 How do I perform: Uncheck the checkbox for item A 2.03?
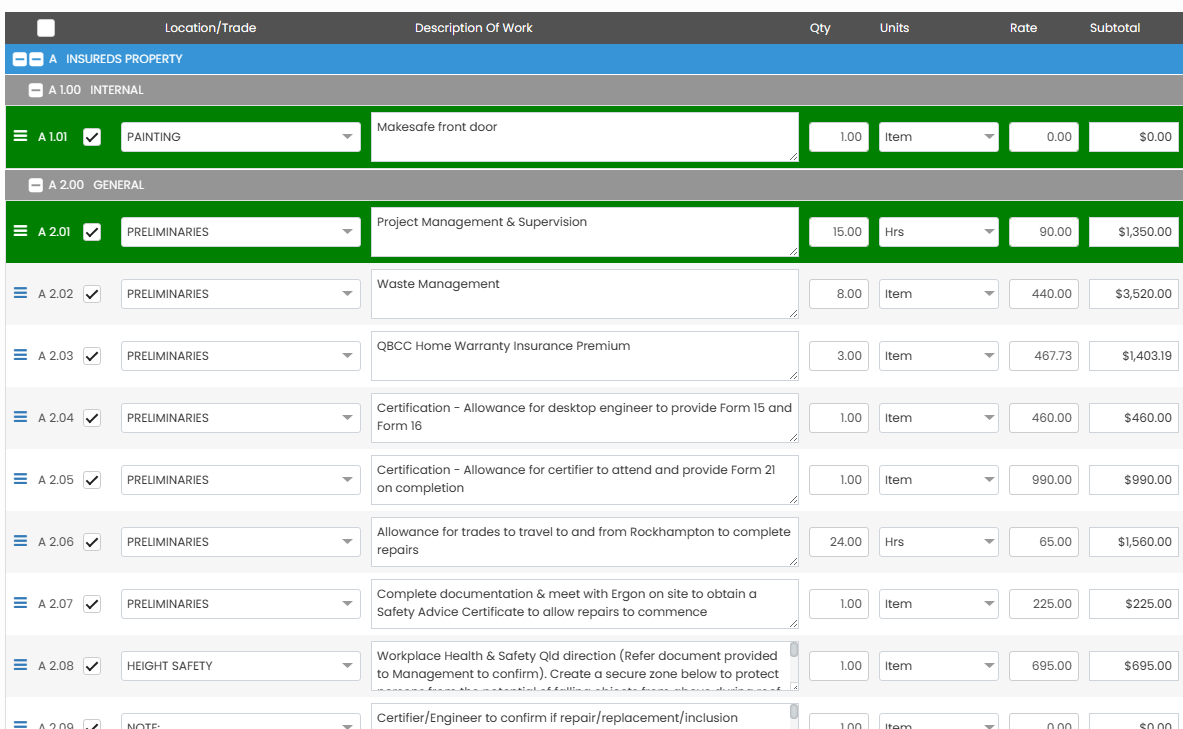92,356
